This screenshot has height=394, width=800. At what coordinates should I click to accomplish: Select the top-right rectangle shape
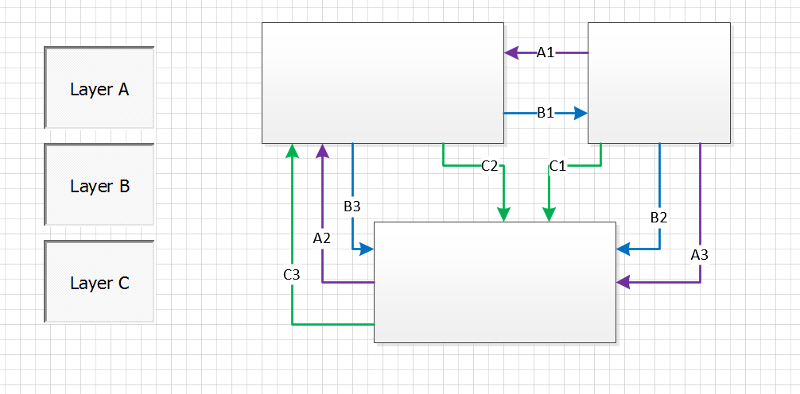[x=659, y=83]
